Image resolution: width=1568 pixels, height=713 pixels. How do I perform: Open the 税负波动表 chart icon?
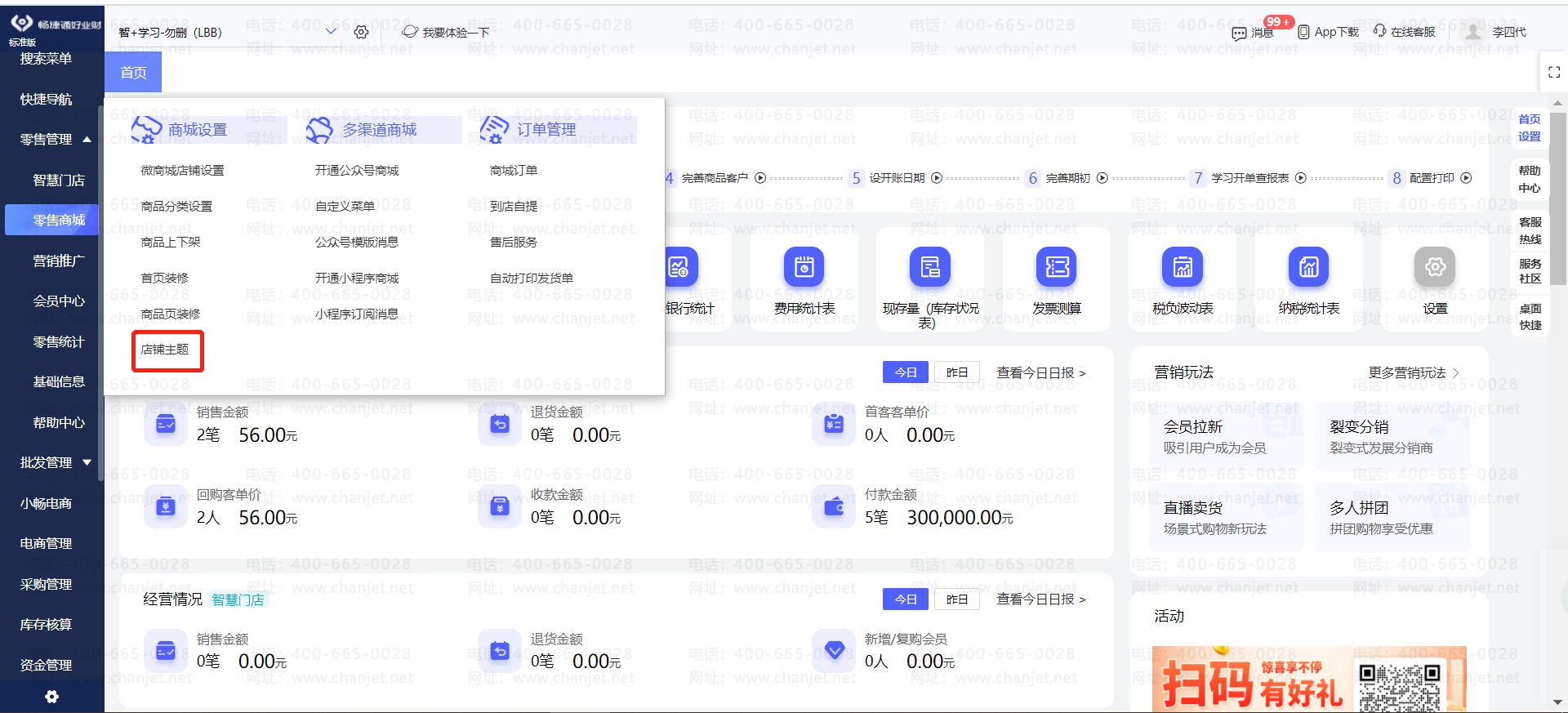1183,267
